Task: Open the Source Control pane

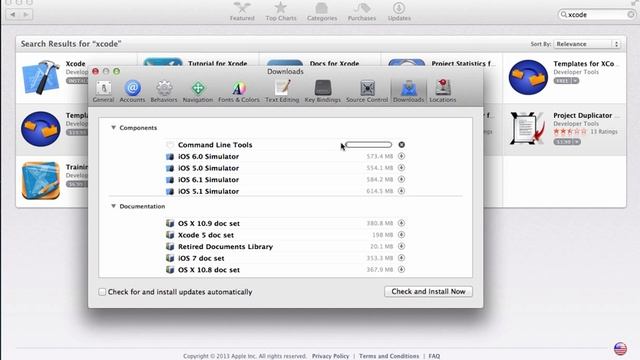Action: coord(367,91)
